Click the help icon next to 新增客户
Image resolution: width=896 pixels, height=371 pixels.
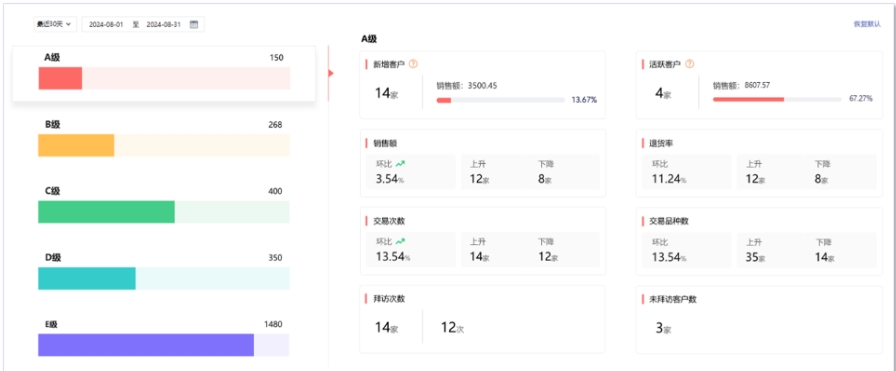click(413, 65)
